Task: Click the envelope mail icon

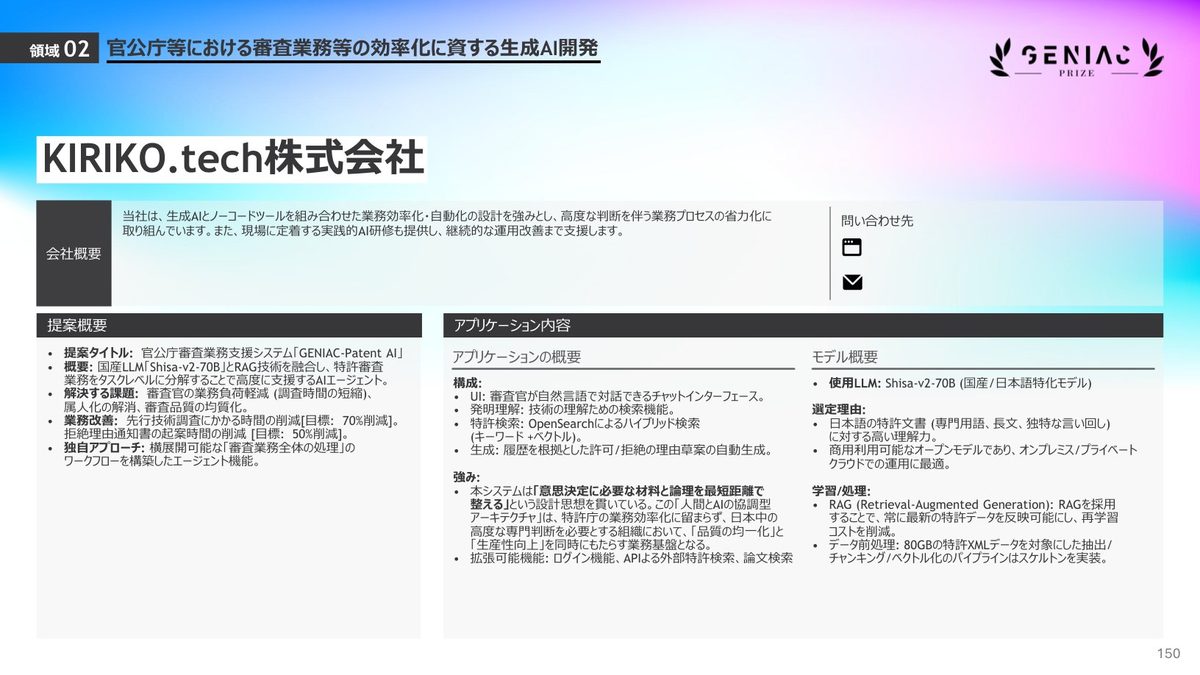Action: [x=852, y=282]
